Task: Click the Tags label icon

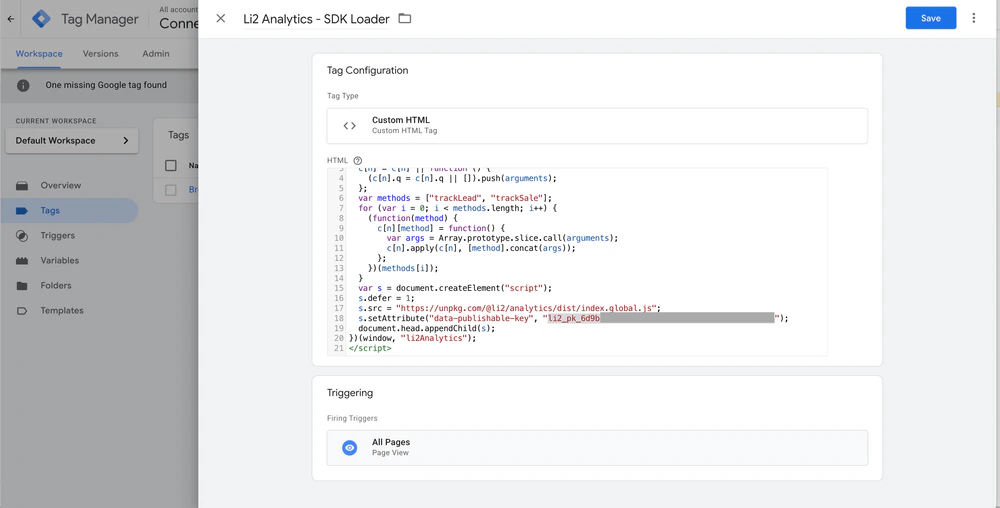Action: (22, 210)
